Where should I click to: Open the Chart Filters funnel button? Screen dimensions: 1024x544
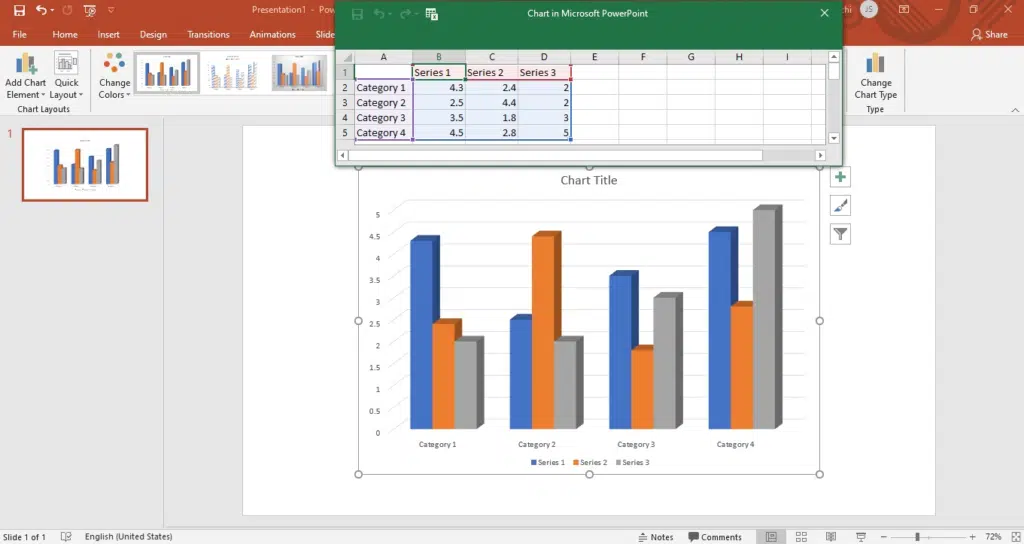point(840,234)
